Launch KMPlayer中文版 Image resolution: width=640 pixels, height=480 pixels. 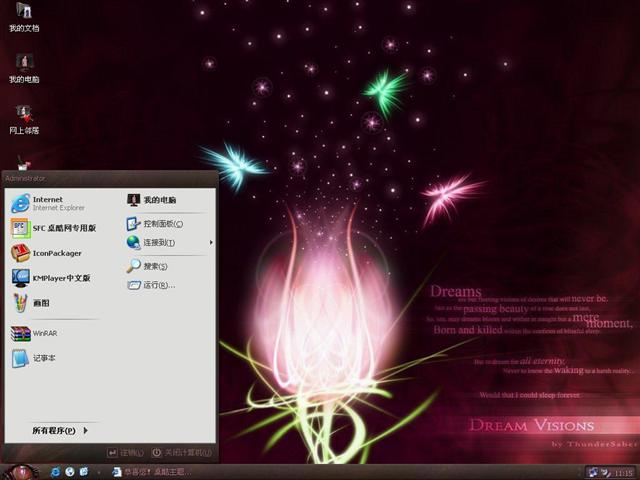[x=53, y=278]
